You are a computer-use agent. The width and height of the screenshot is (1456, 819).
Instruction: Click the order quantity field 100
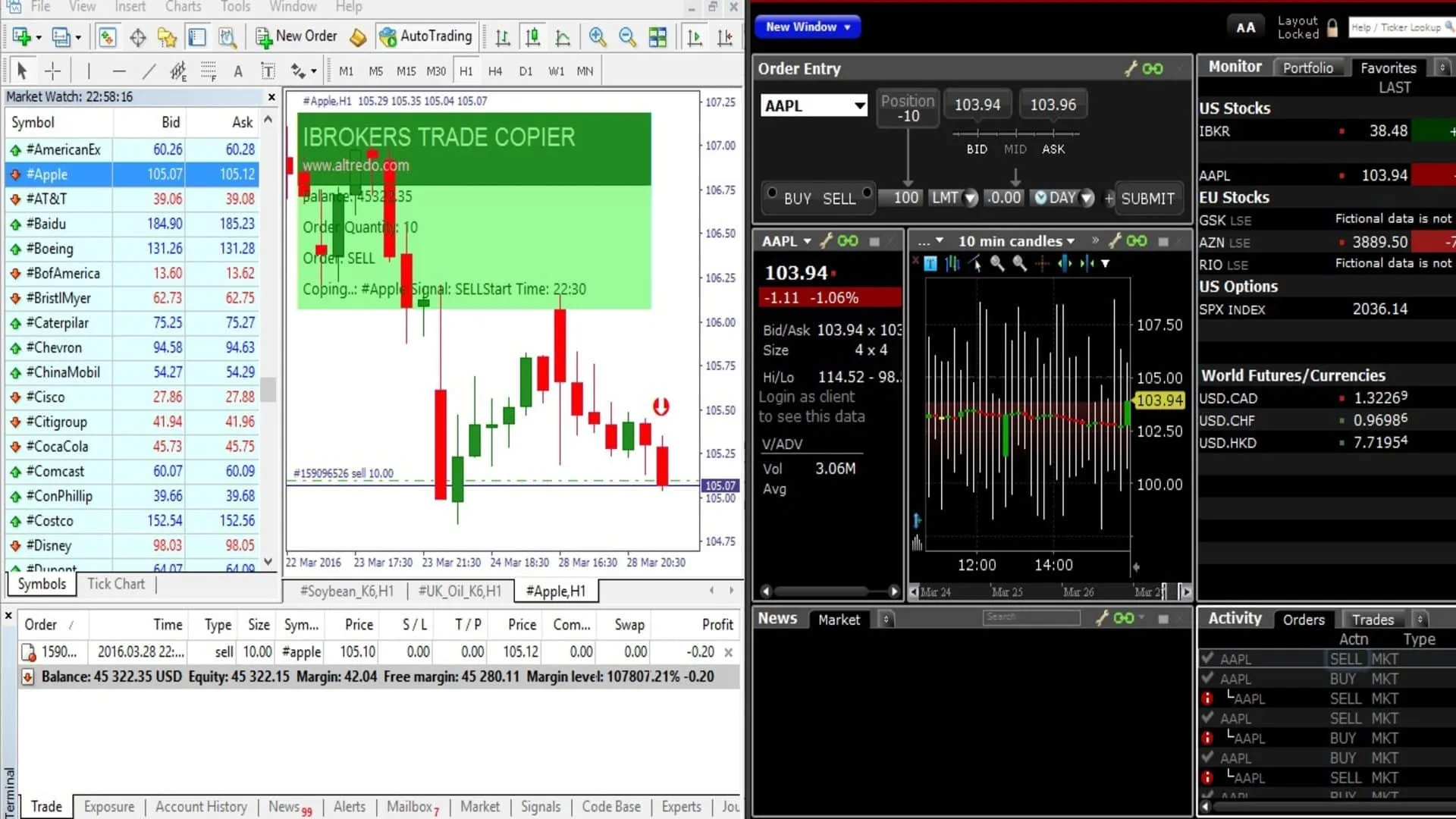click(900, 198)
